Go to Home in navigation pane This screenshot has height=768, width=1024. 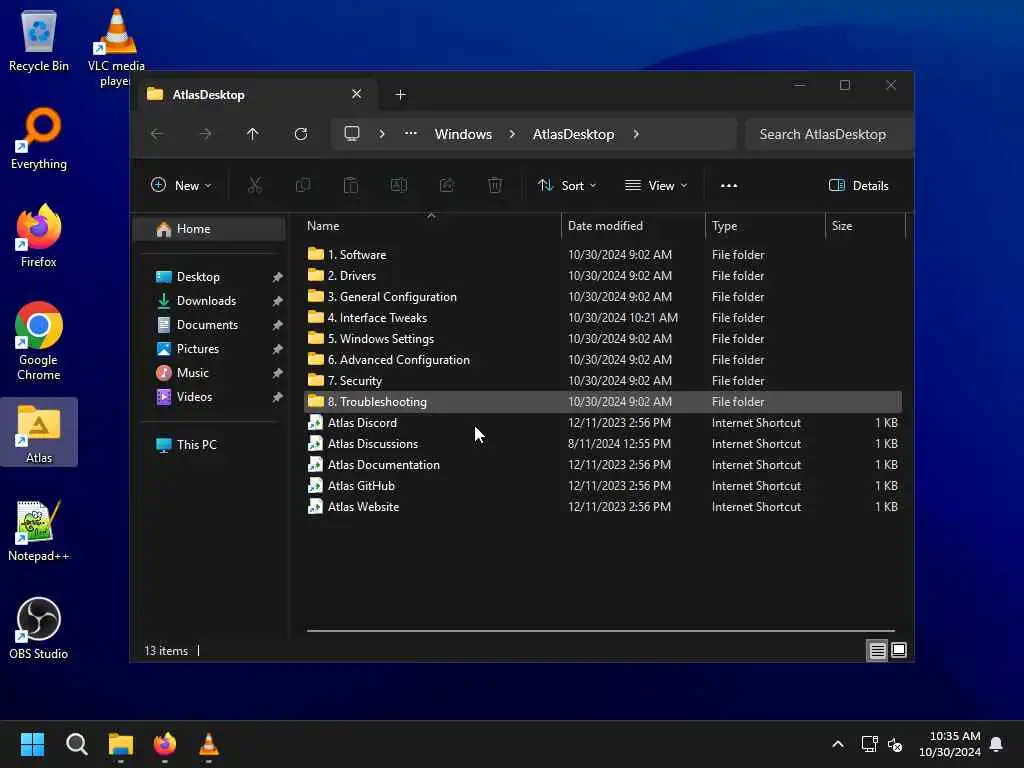click(209, 229)
